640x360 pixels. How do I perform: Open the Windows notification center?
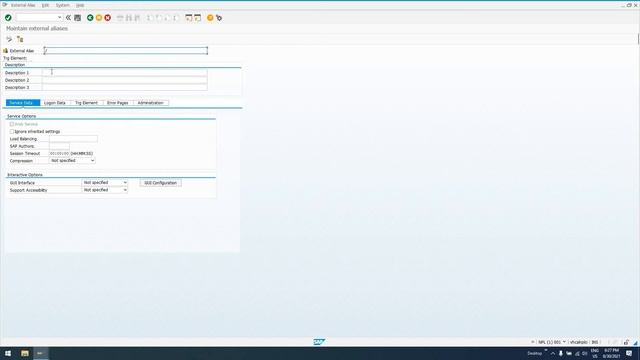[629, 353]
